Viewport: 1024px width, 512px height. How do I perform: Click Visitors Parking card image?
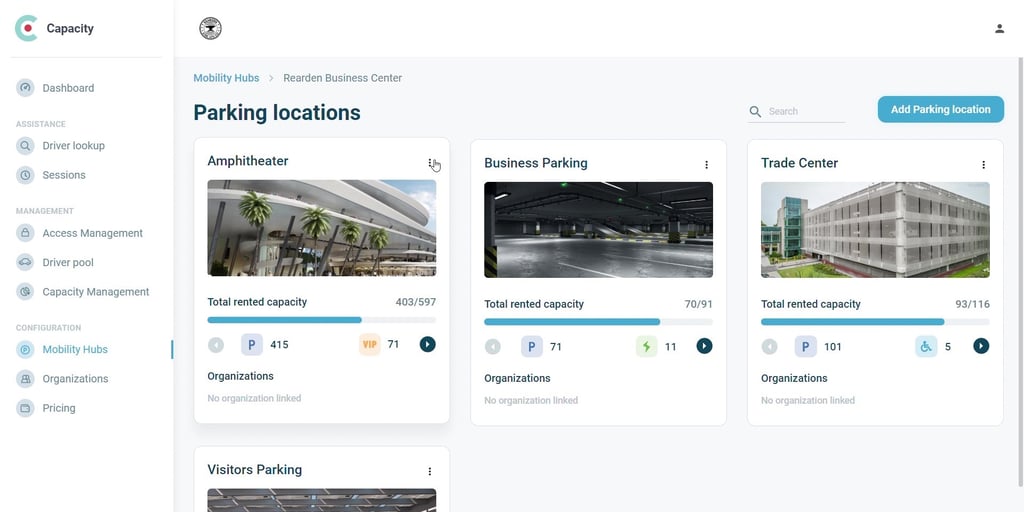click(x=321, y=500)
